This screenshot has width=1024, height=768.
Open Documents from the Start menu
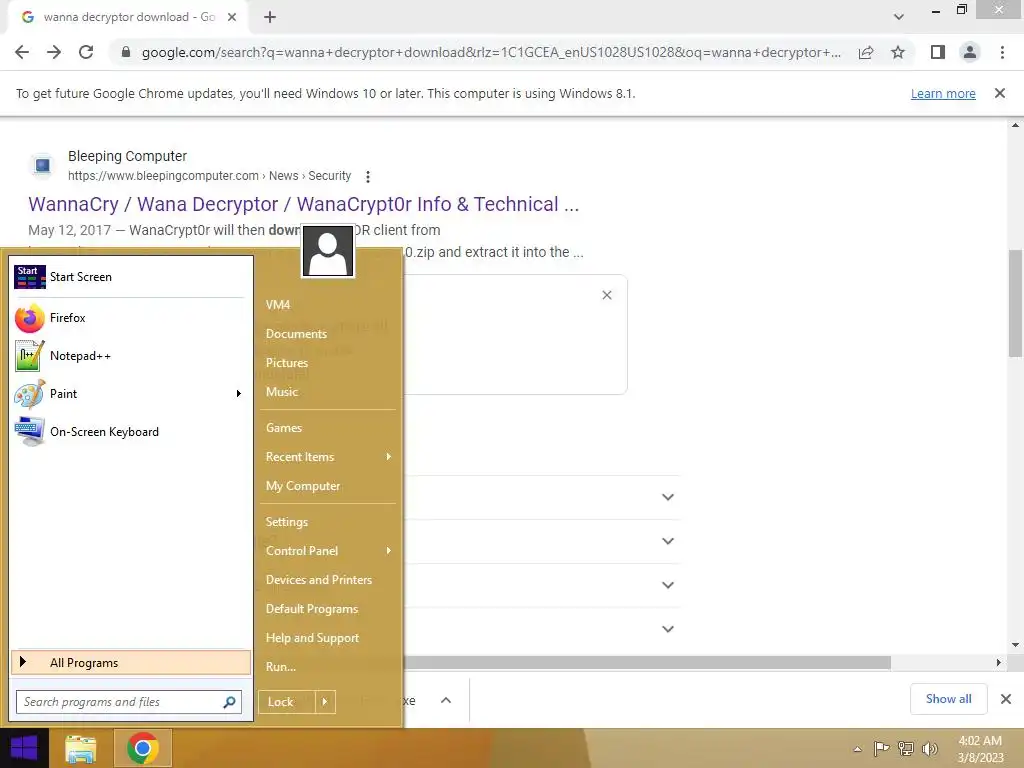[296, 334]
